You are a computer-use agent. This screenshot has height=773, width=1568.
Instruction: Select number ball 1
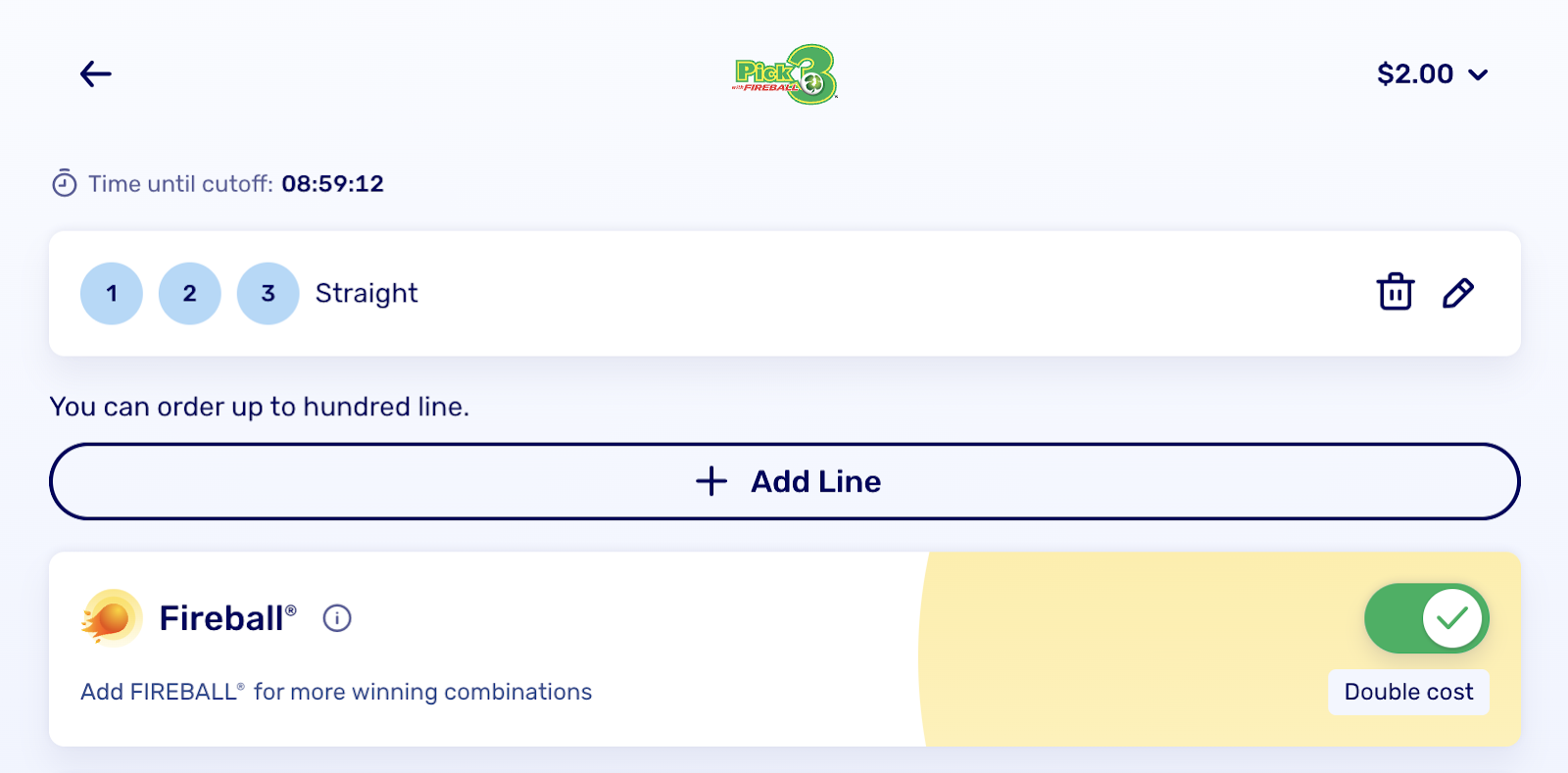(112, 293)
